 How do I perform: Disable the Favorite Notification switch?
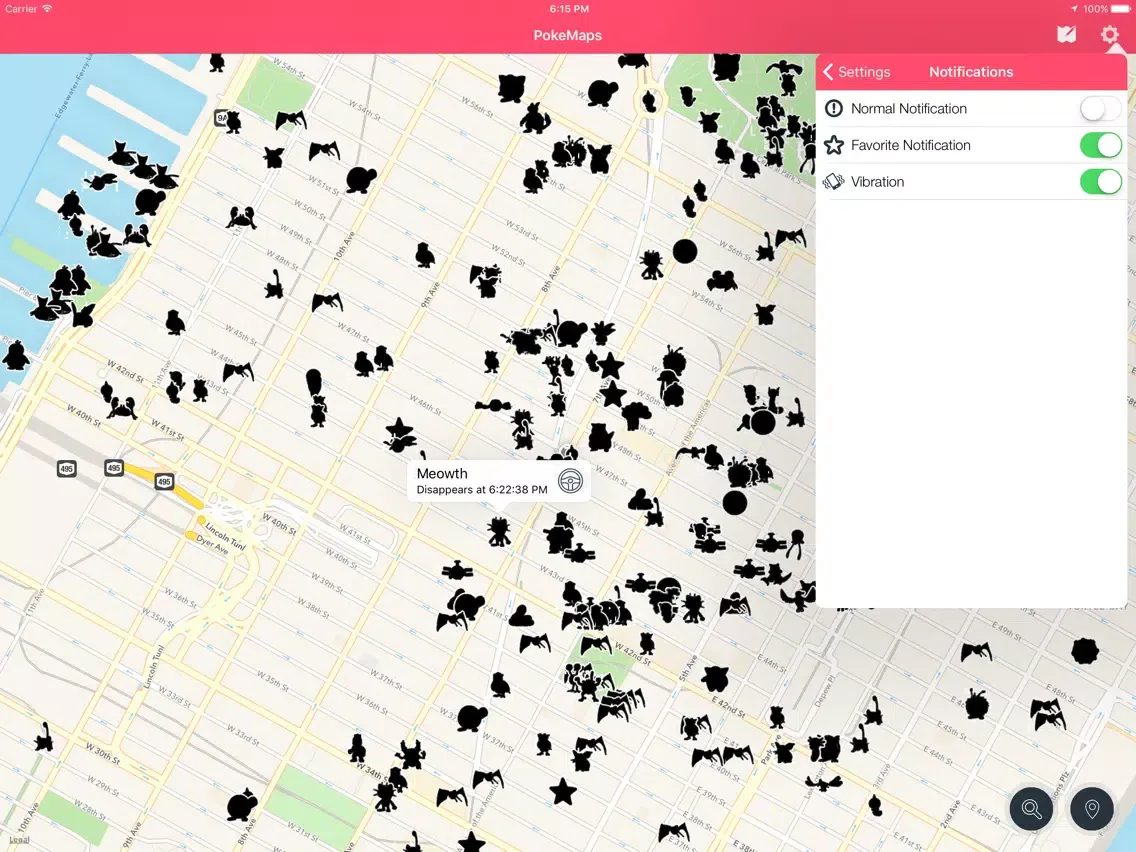[x=1100, y=145]
